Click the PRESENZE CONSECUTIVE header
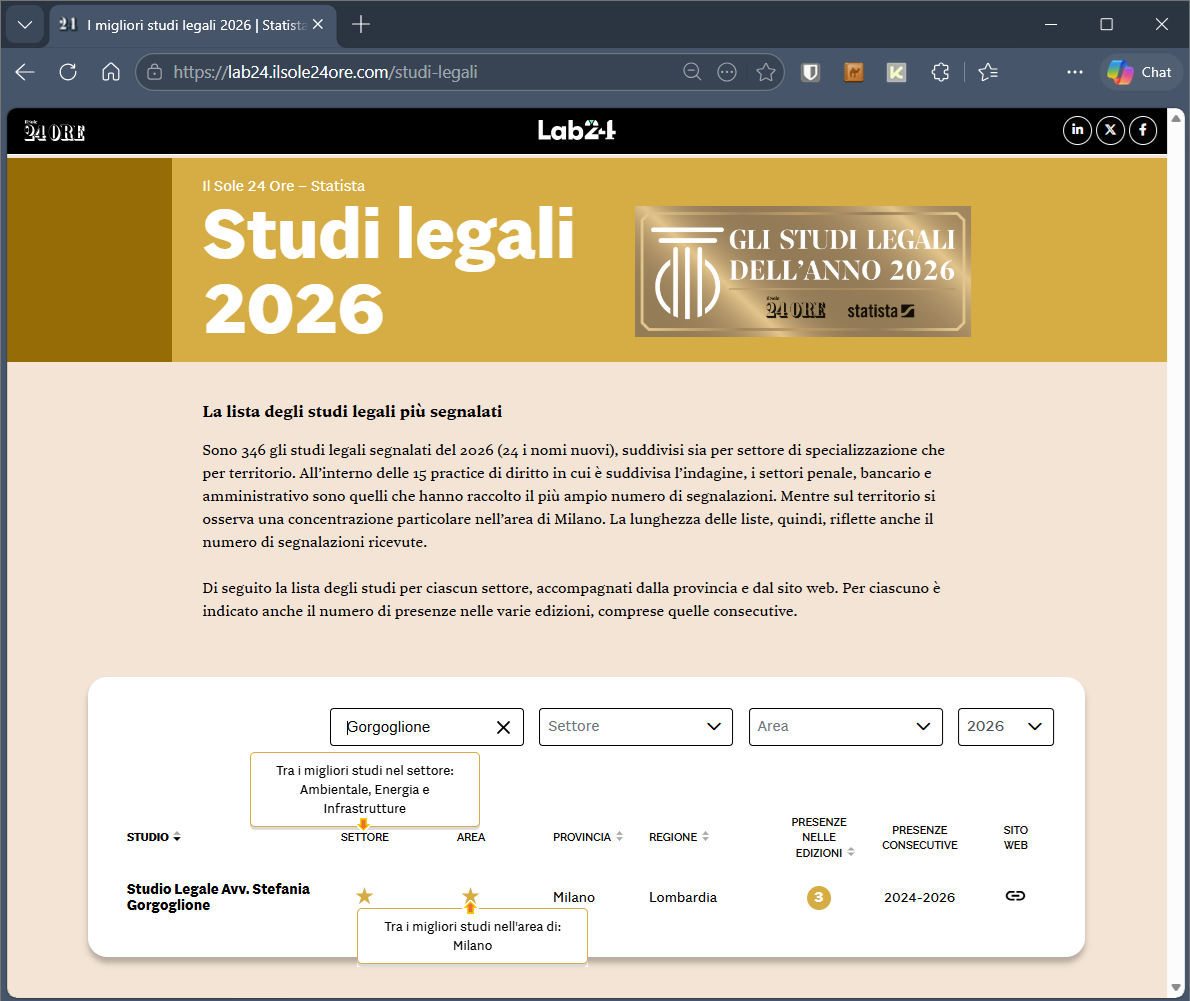1190x1001 pixels. click(x=919, y=838)
